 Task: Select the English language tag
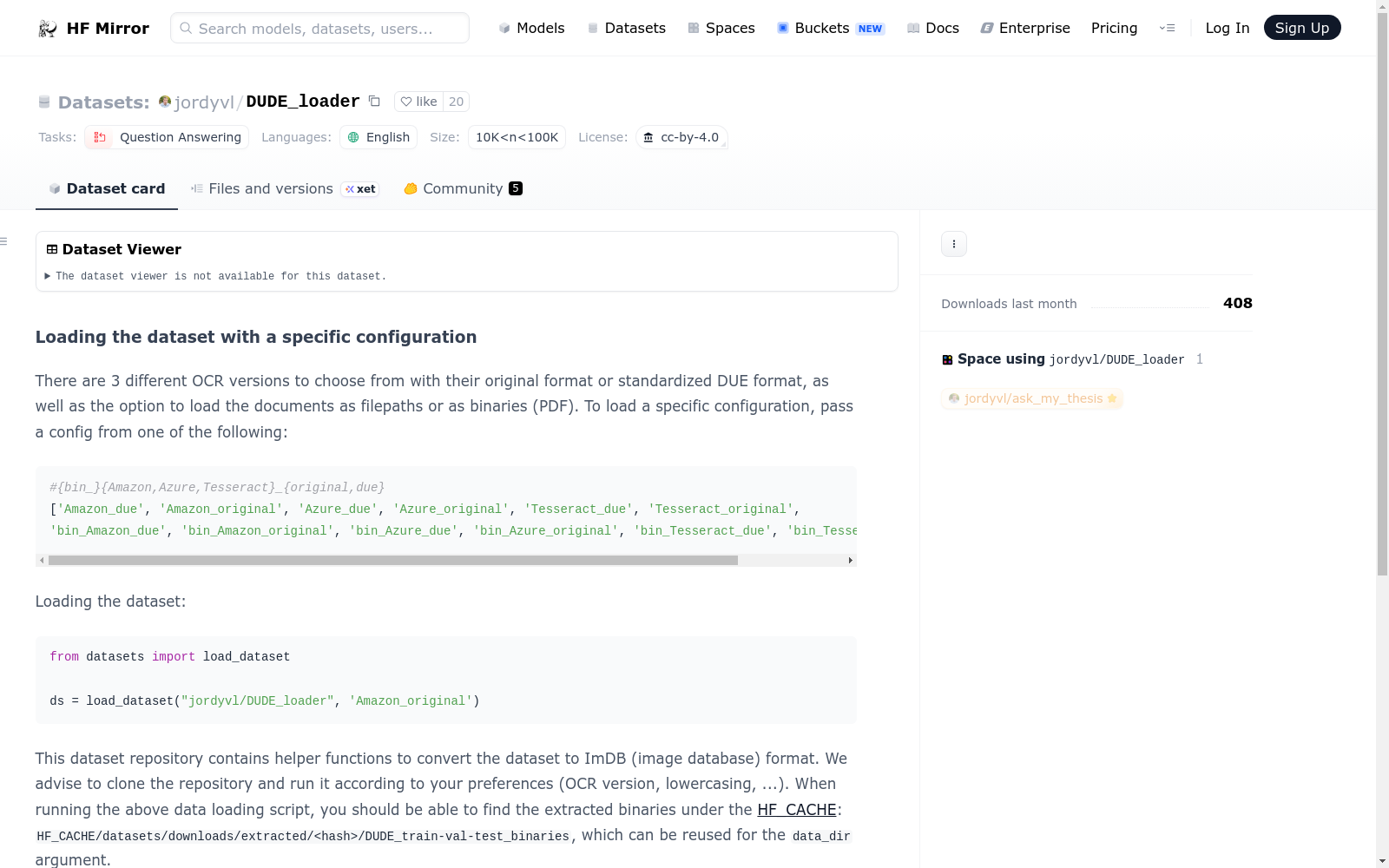(x=379, y=137)
